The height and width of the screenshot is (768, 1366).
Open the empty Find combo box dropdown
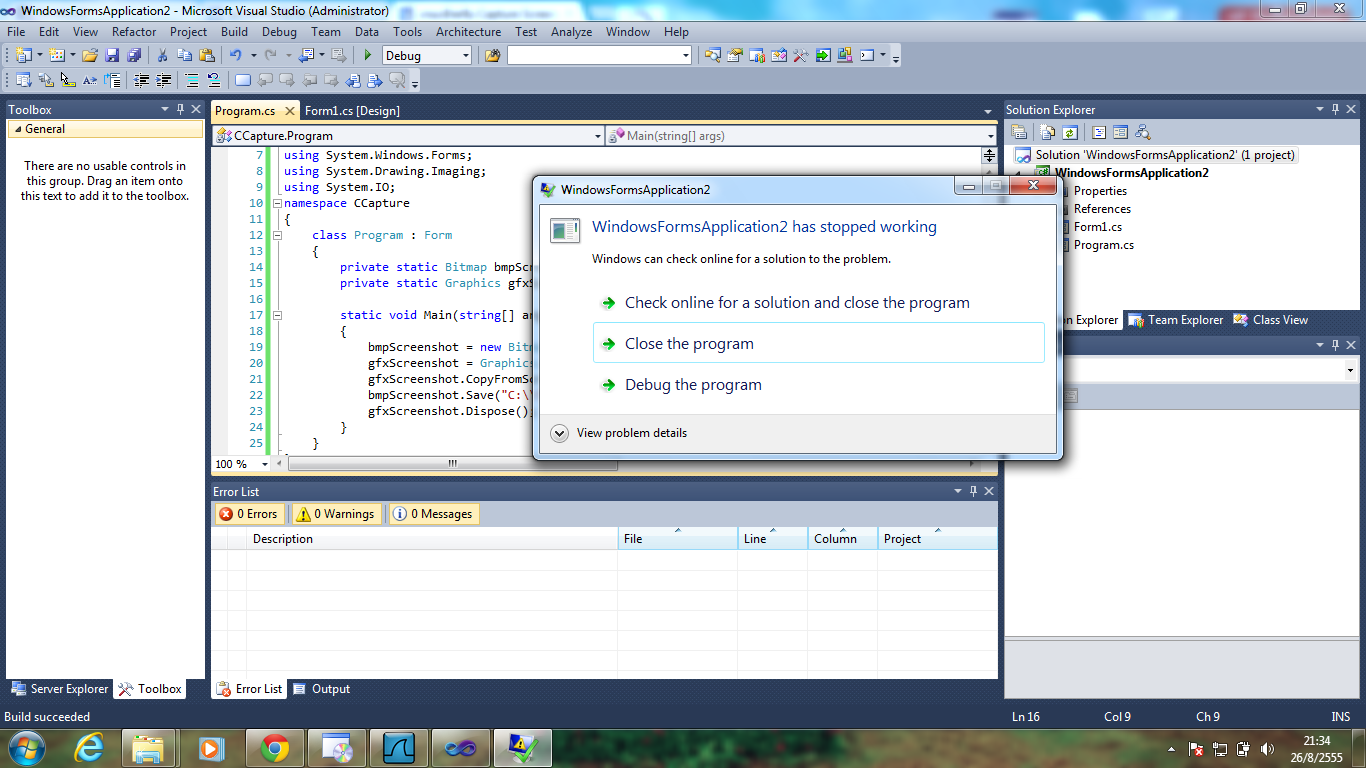685,55
